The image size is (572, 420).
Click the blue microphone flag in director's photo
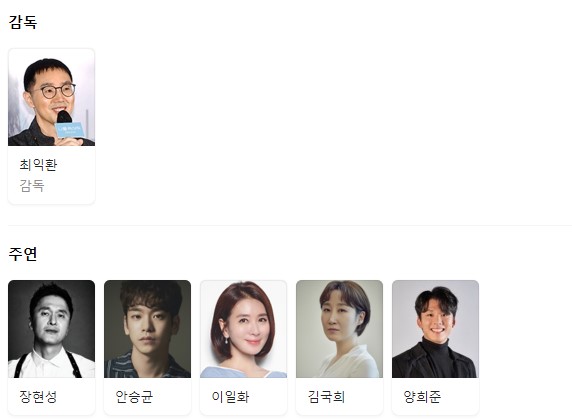click(69, 130)
